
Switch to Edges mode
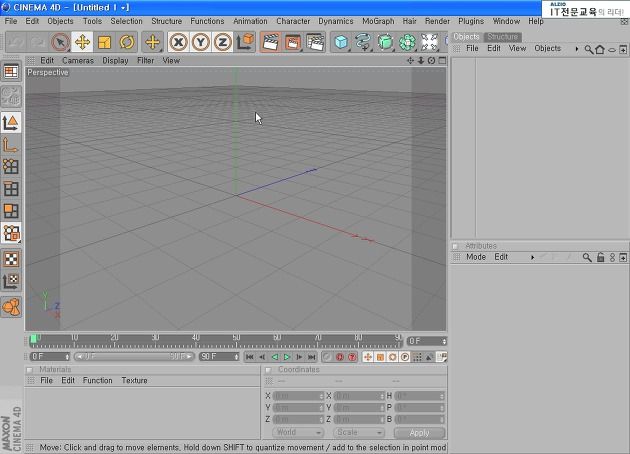tap(11, 188)
